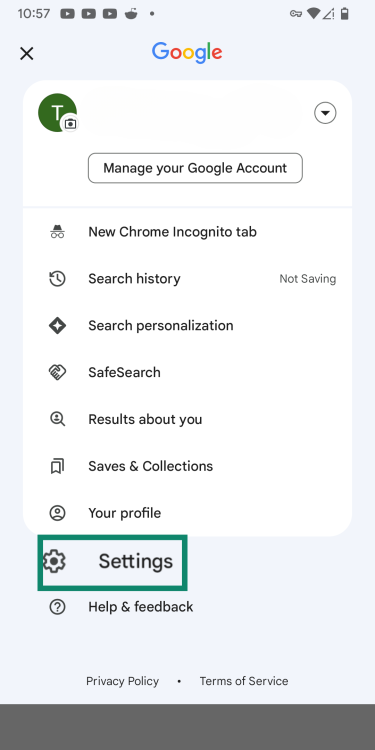Close the Google account menu

point(27,53)
